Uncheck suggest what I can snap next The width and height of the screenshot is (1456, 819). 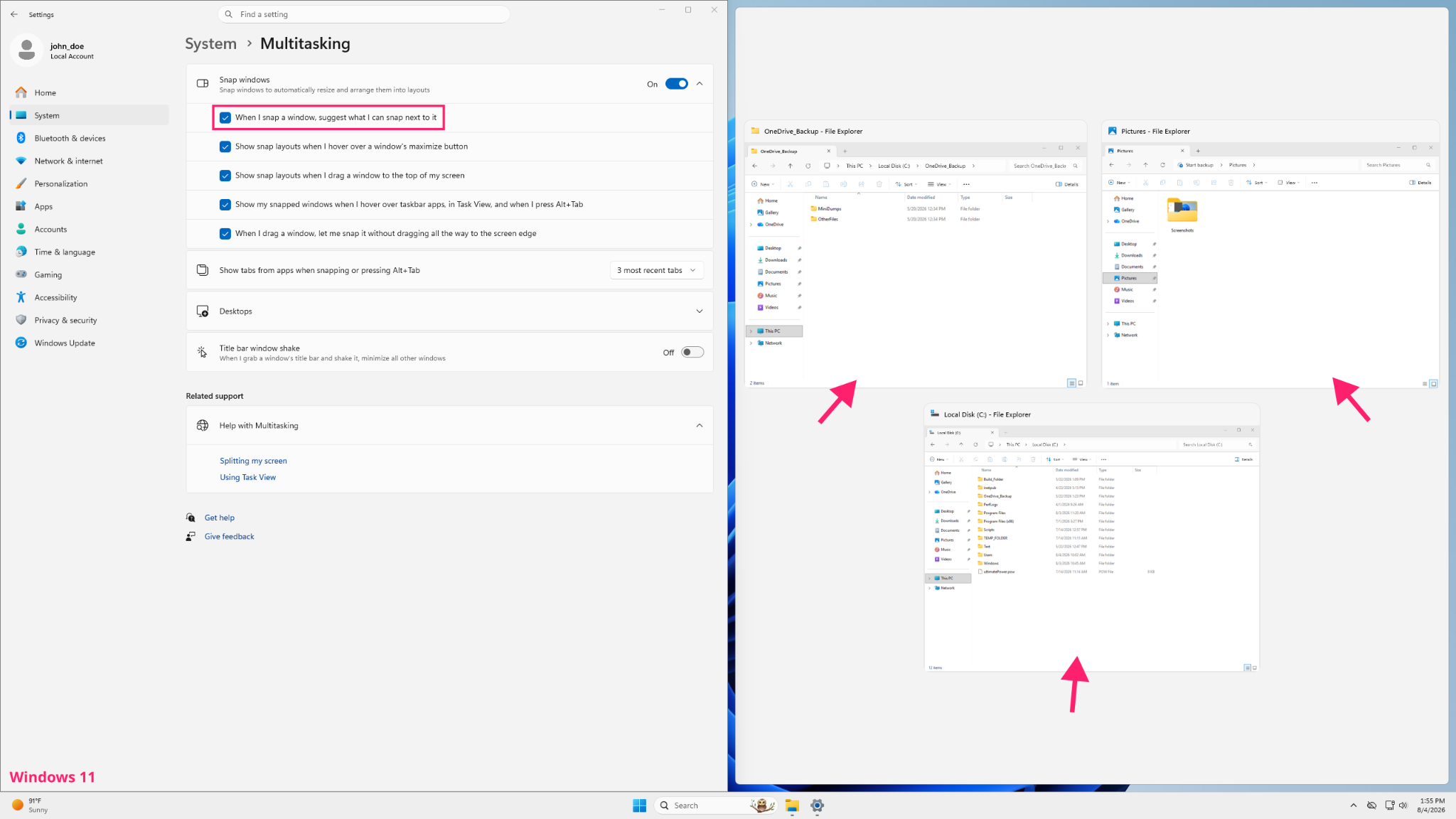coord(225,118)
